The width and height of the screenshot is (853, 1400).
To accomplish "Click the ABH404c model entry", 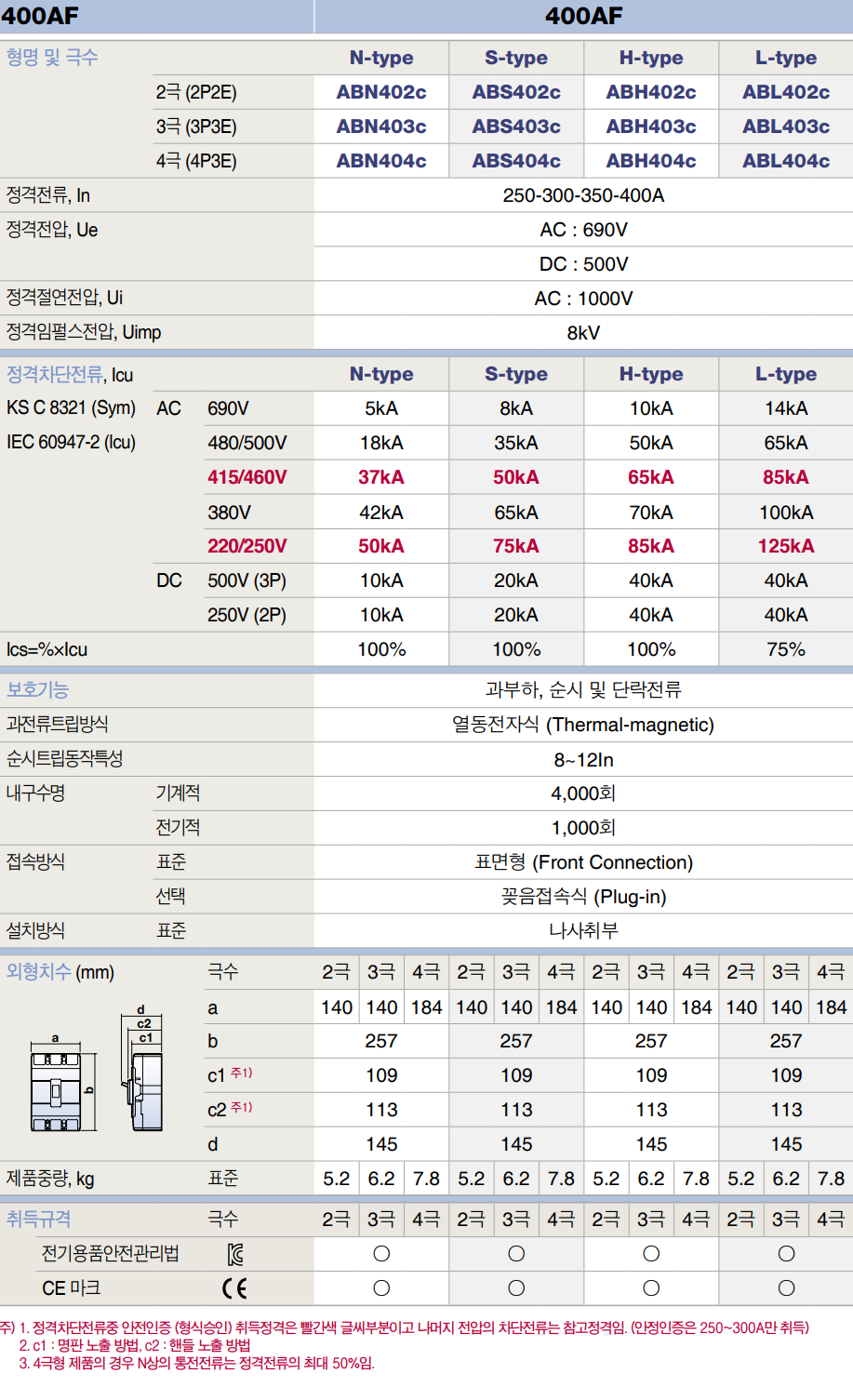I will [x=651, y=159].
